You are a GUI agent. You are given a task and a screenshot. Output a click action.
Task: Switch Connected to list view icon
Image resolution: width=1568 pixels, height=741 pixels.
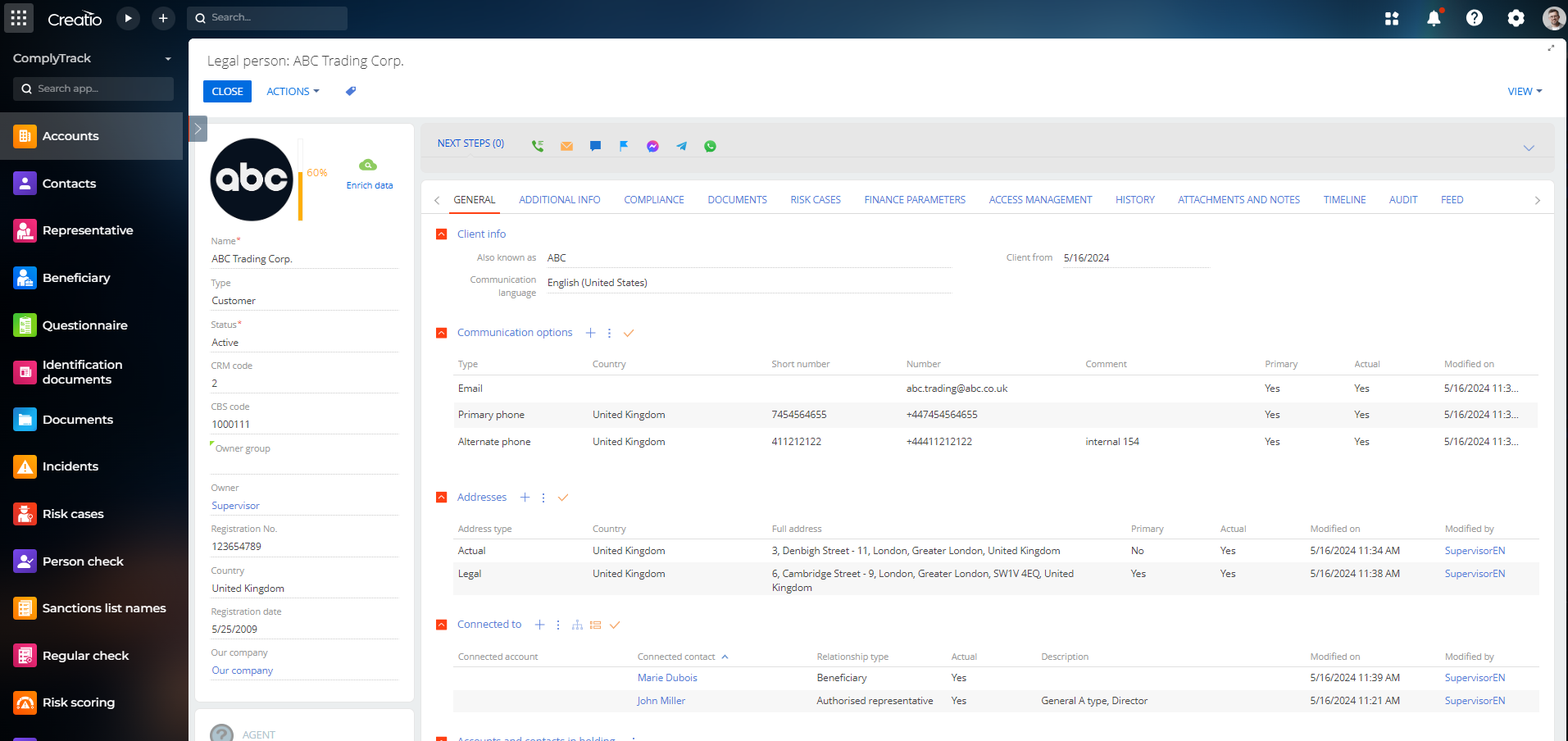(x=596, y=625)
